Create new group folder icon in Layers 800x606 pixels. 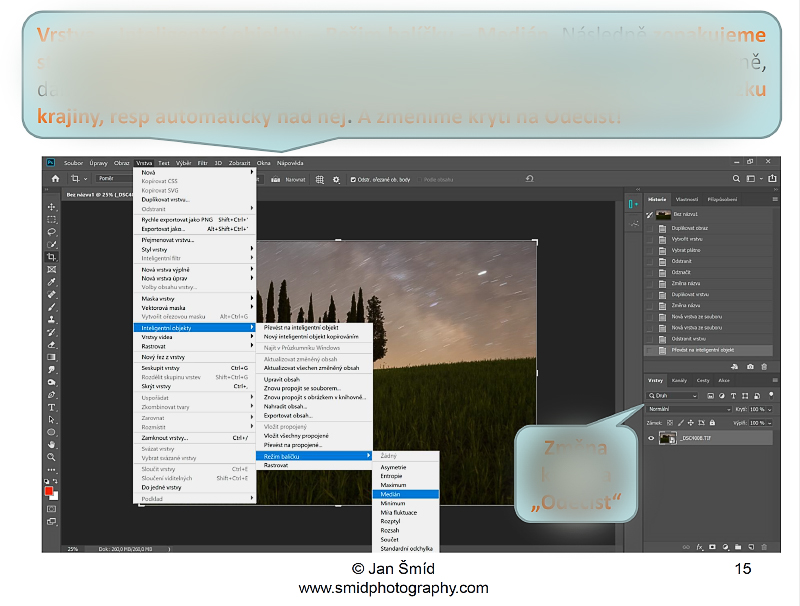point(738,547)
